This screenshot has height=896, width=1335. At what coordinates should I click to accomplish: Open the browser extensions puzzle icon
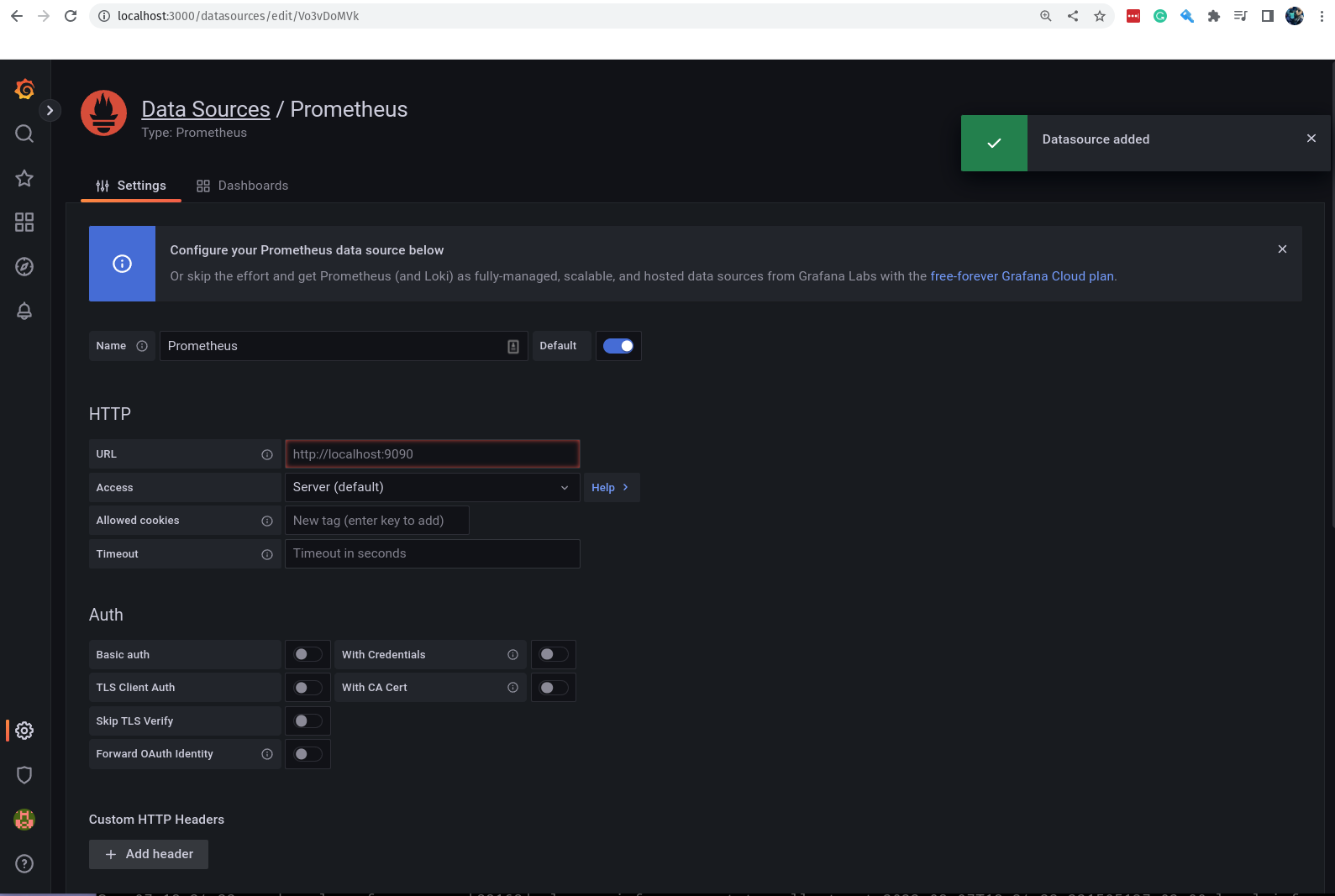click(x=1214, y=16)
